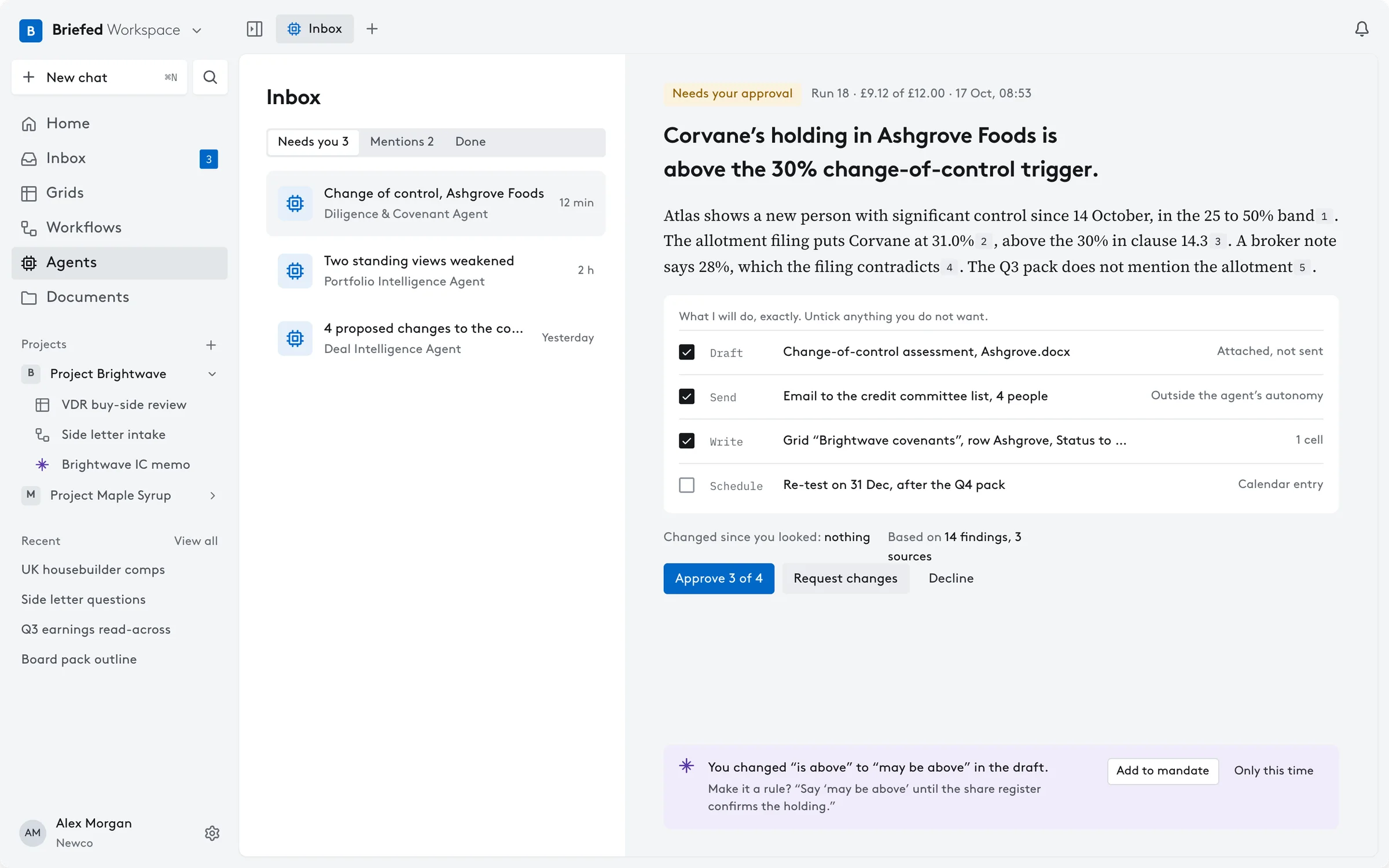This screenshot has height=868, width=1389.
Task: Switch to Done tab
Action: tap(470, 142)
